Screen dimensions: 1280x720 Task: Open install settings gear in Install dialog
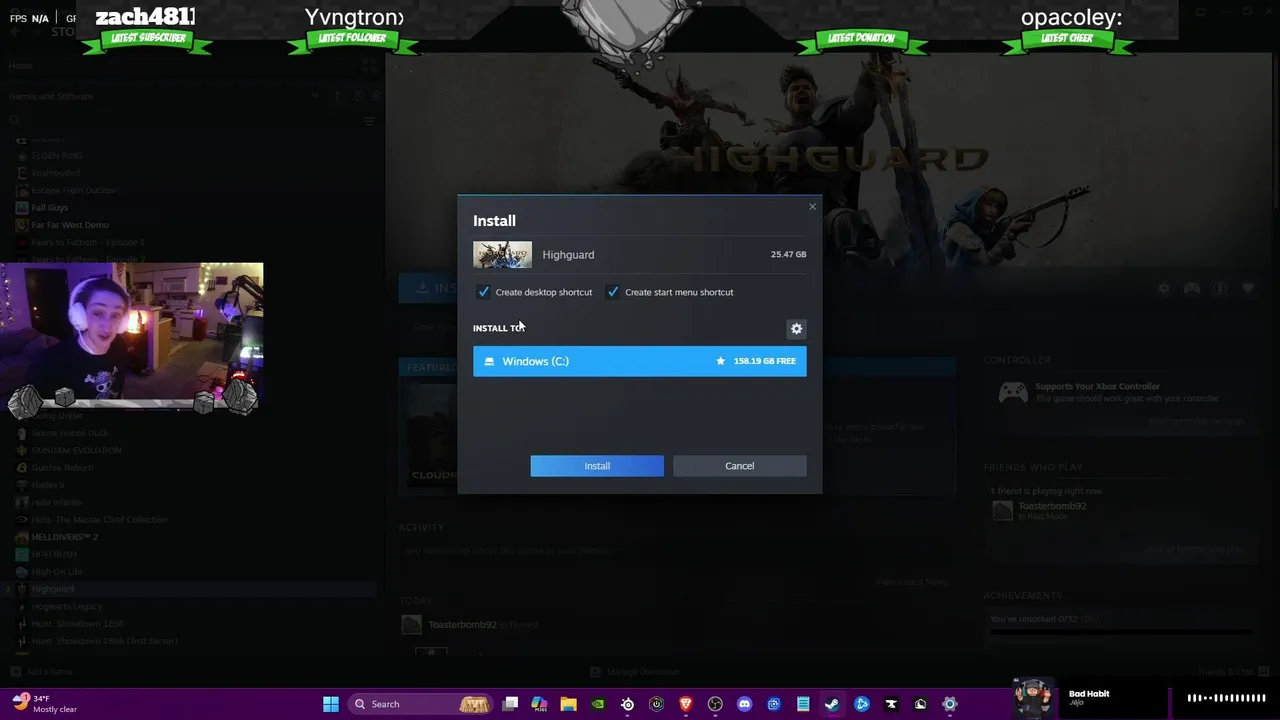pos(797,328)
